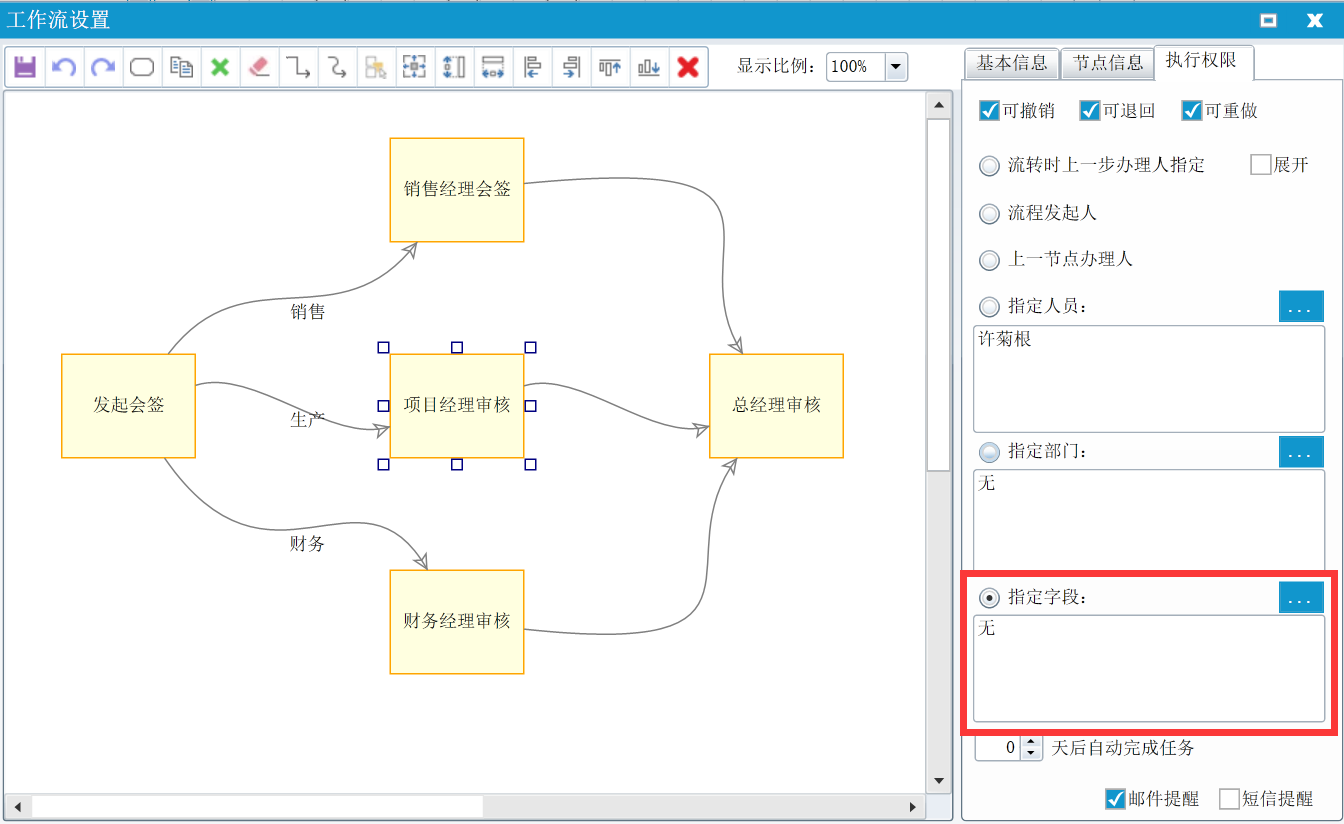The image size is (1344, 824).
Task: Click the canvas horizontal scrollbar right arrow
Action: click(912, 806)
